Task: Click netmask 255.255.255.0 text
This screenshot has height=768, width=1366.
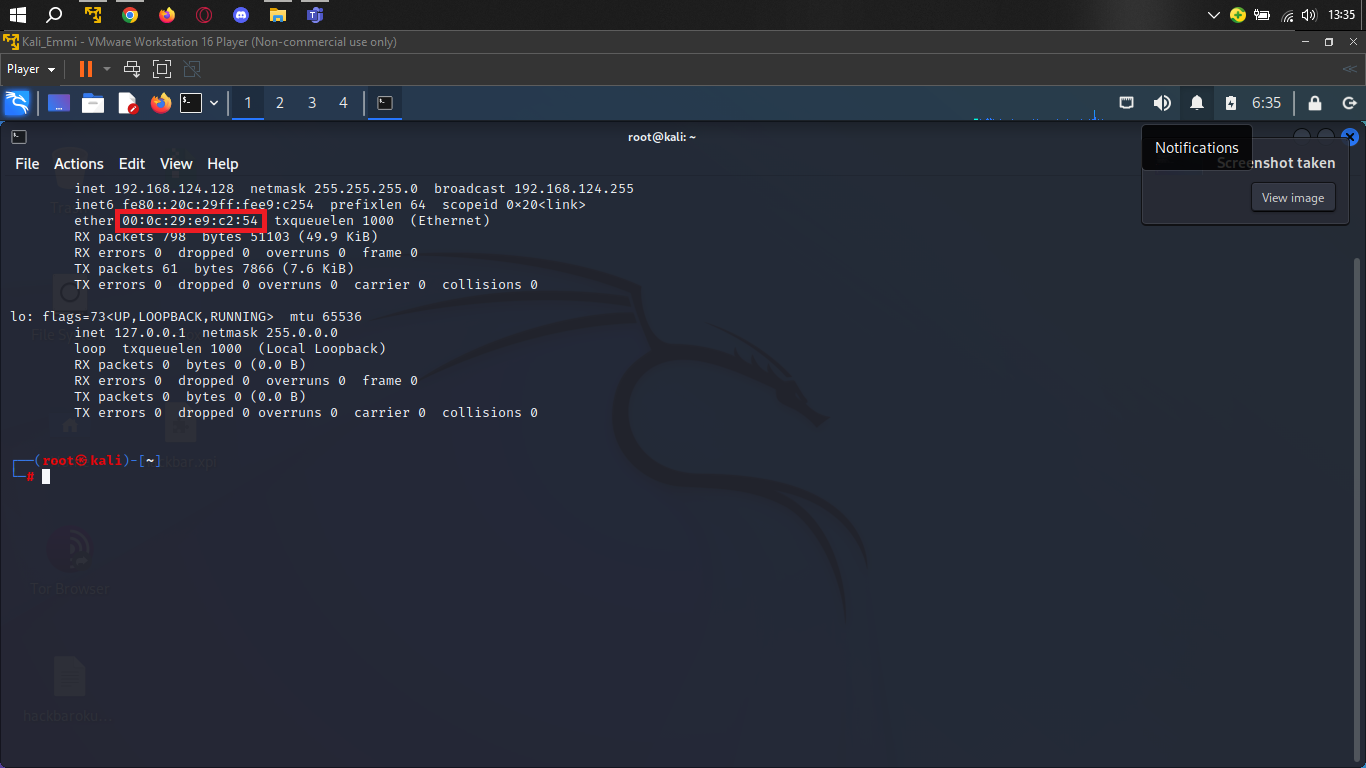Action: [334, 189]
